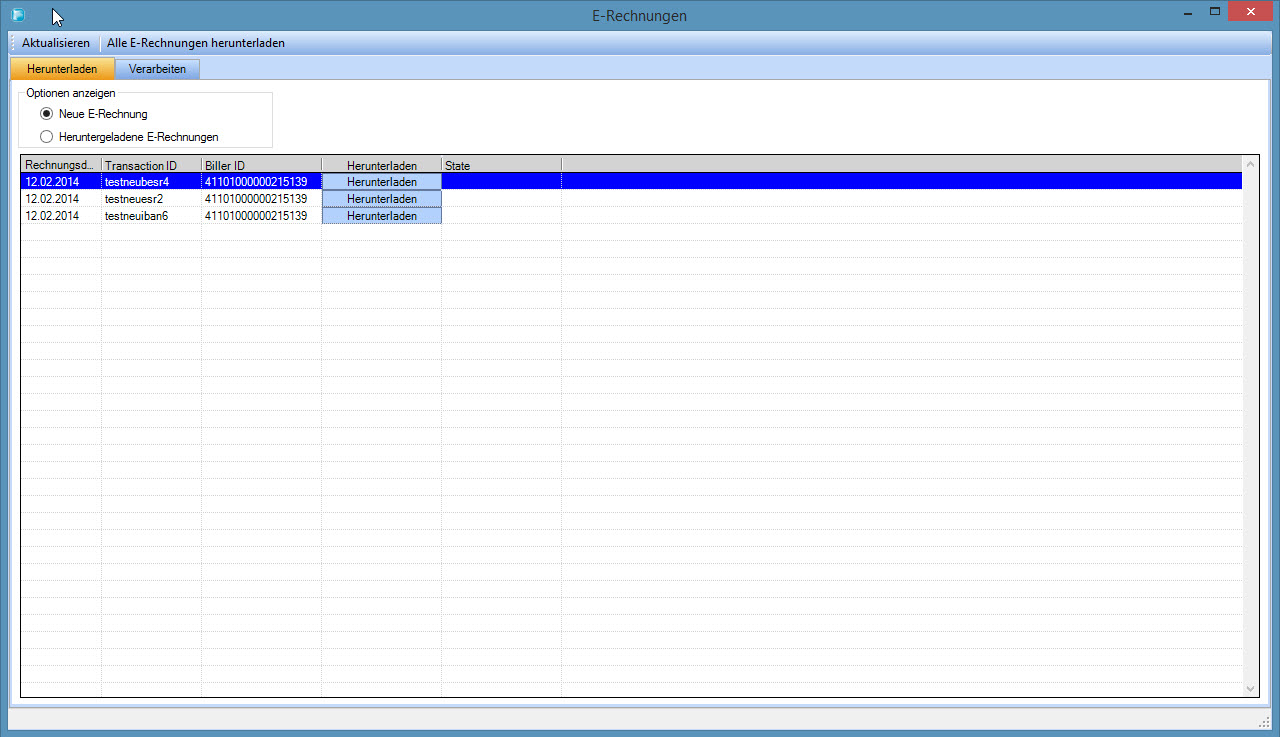Select the Neue E-Rechnung radio option
This screenshot has height=737, width=1280.
pyautogui.click(x=46, y=114)
